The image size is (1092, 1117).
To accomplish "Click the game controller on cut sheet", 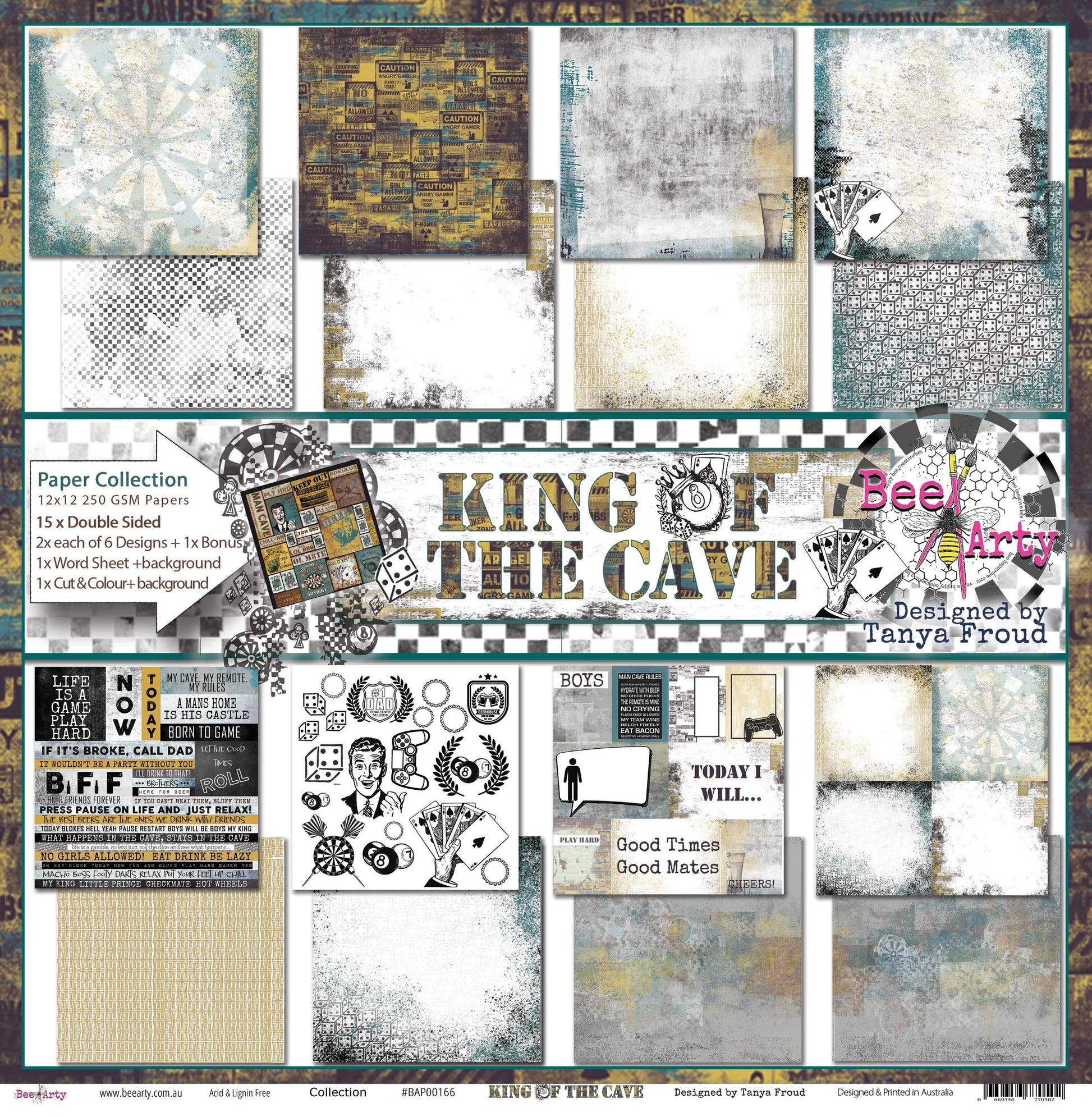I will pos(410,761).
